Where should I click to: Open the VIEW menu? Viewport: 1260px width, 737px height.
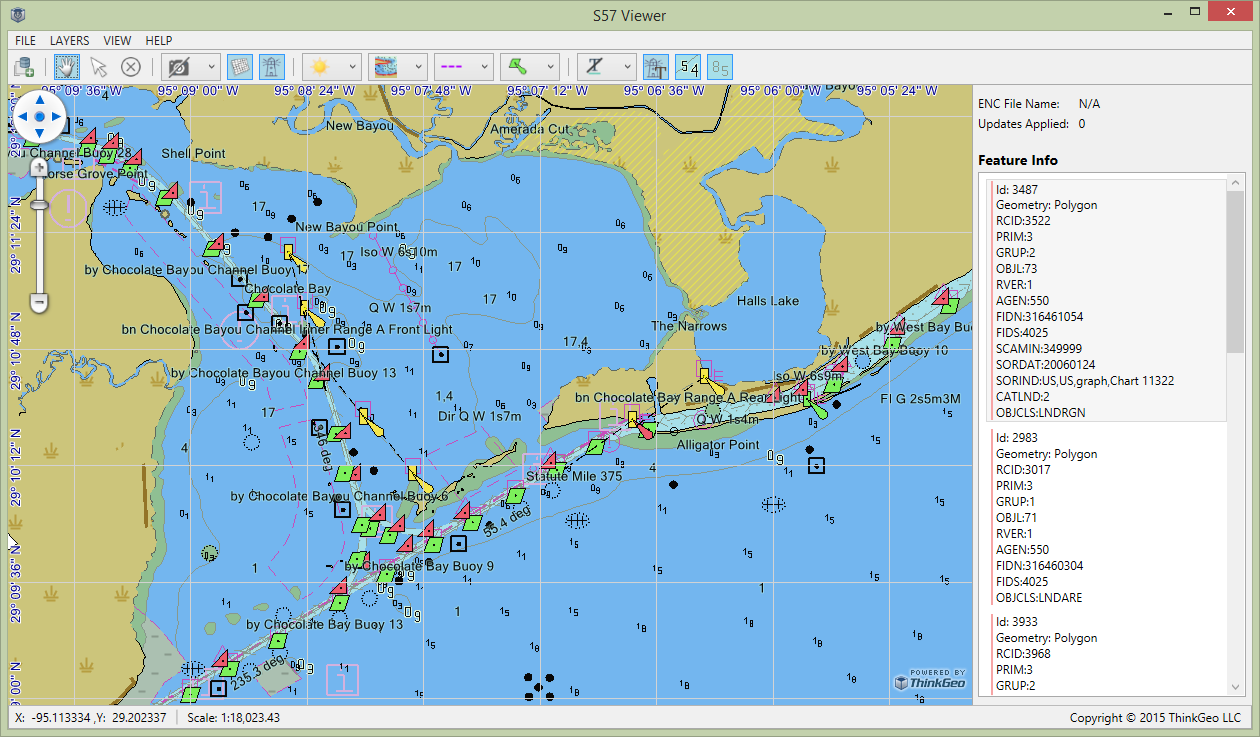(x=117, y=41)
